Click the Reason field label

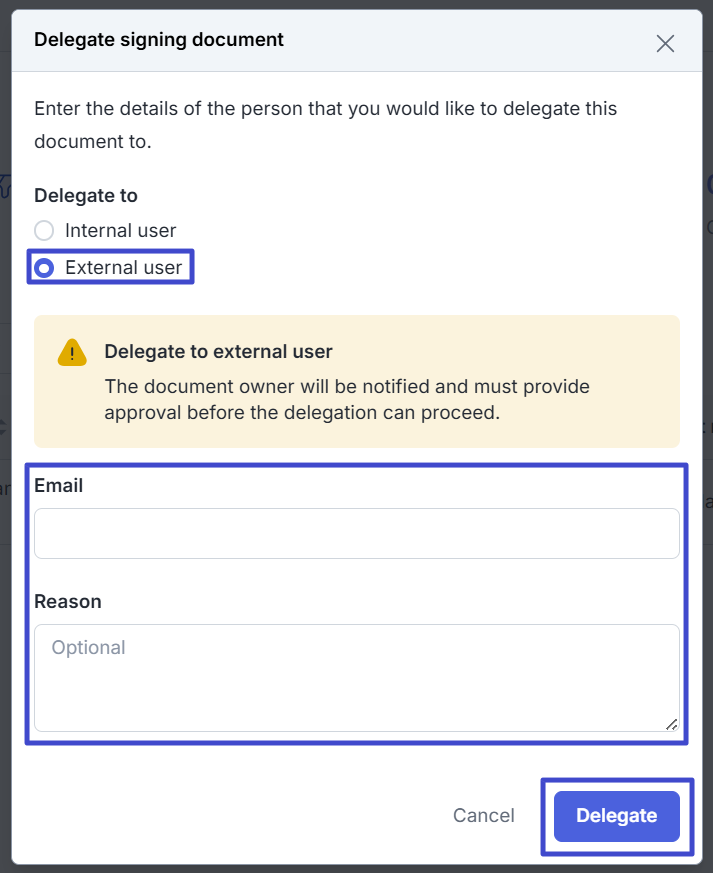[68, 602]
